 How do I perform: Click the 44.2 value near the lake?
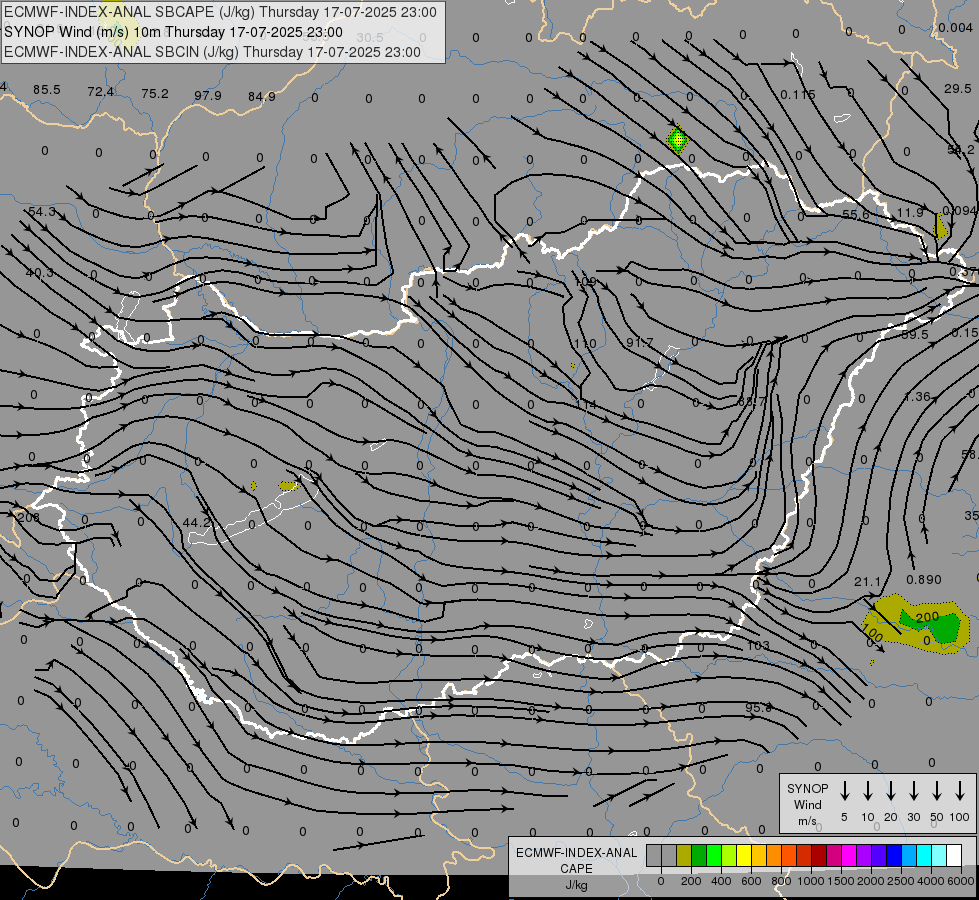coord(197,522)
